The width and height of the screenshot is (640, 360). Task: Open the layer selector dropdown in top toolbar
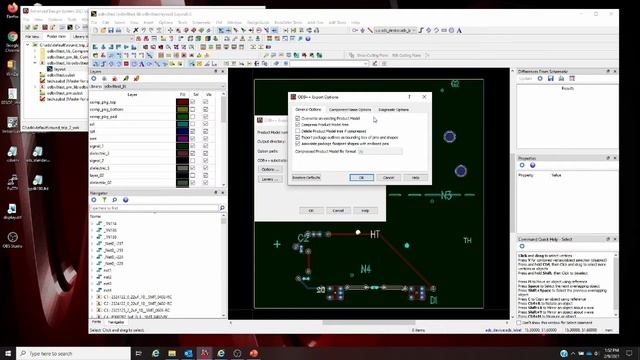[395, 30]
